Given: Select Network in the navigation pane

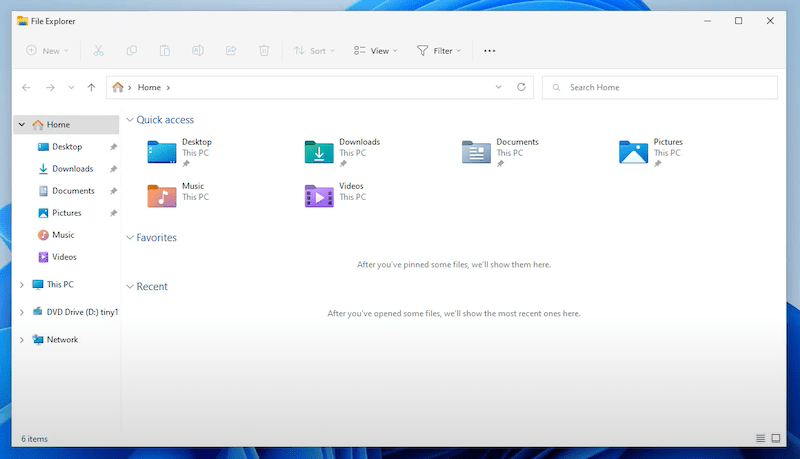Looking at the screenshot, I should 62,340.
